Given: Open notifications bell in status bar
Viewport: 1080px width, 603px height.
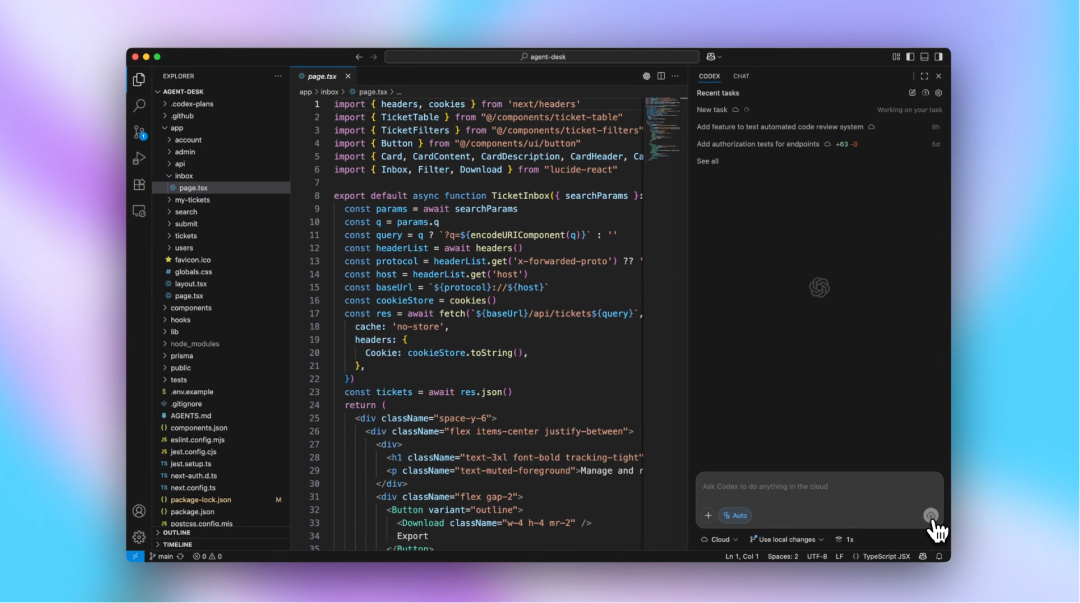Looking at the screenshot, I should point(939,556).
